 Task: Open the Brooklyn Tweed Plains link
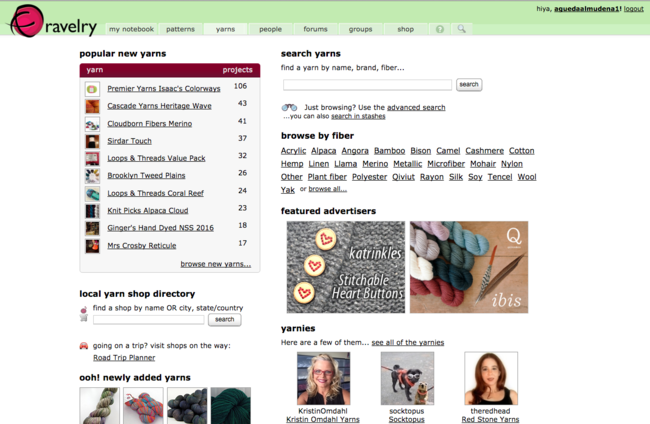[146, 175]
